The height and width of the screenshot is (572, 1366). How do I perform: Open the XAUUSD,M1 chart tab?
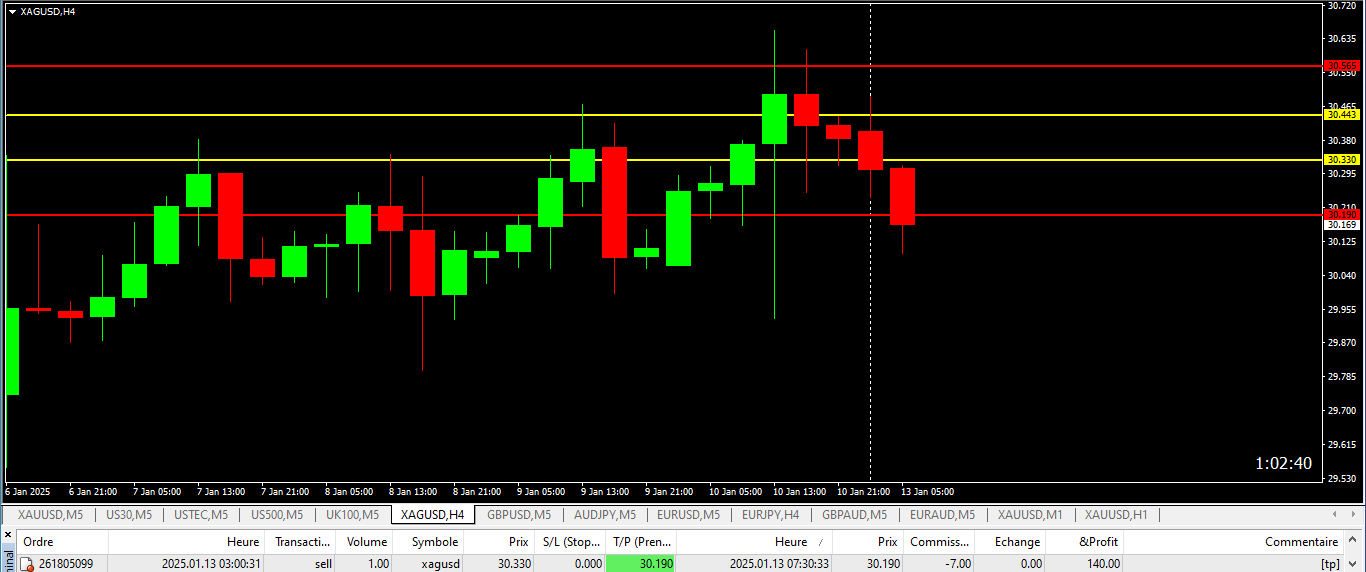(1030, 515)
